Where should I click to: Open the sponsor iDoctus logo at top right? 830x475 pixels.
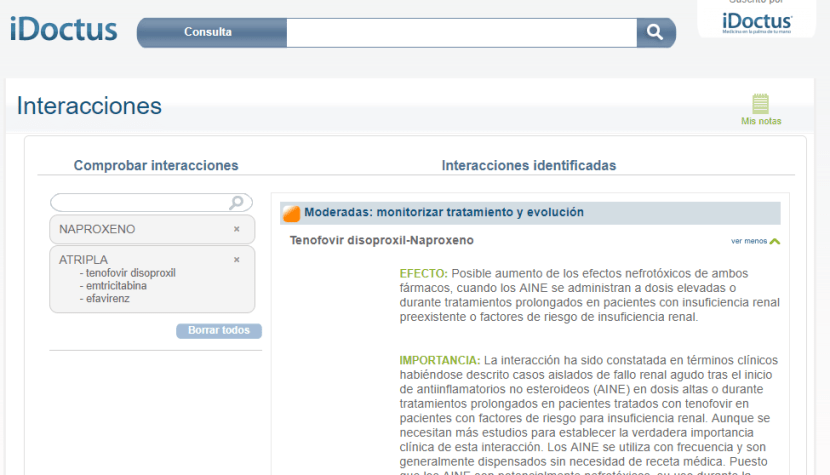pyautogui.click(x=757, y=22)
